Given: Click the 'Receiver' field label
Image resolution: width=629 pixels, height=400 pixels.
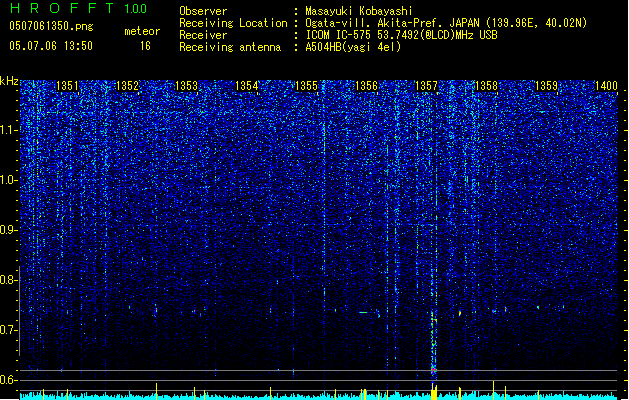Looking at the screenshot, I should pos(203,35).
